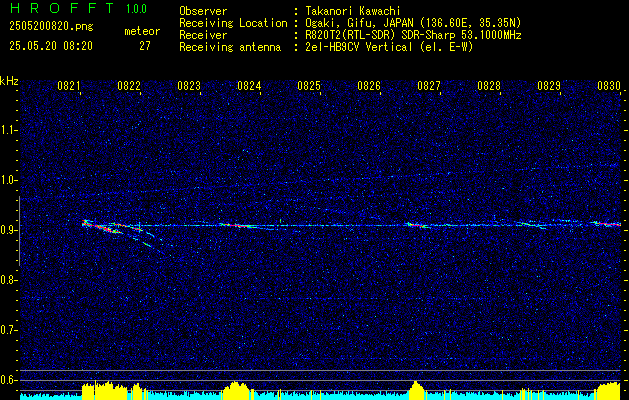
Task: Click the meteor echo near 0829
Action: pyautogui.click(x=532, y=225)
